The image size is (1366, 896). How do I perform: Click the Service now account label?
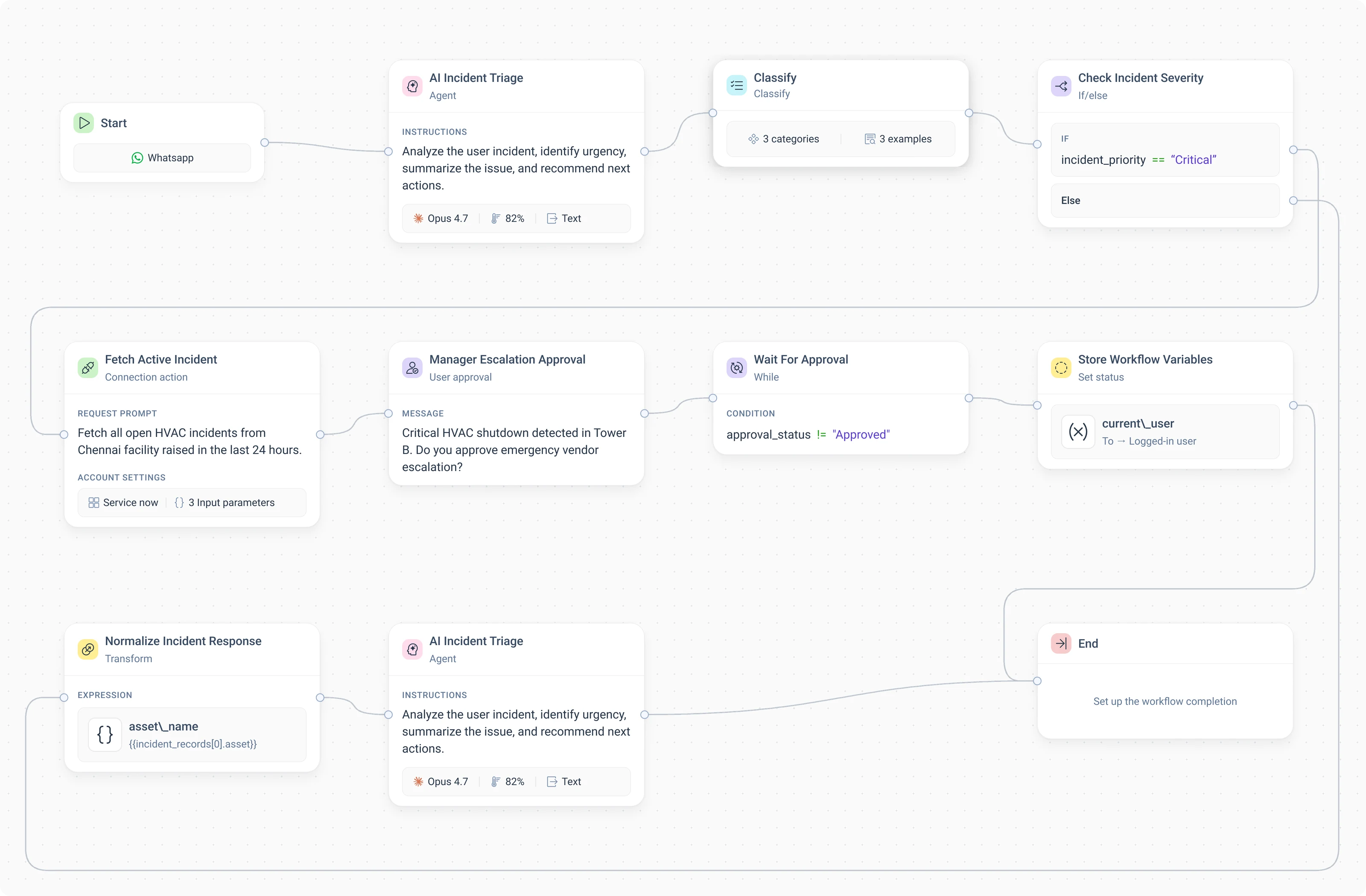tap(130, 503)
